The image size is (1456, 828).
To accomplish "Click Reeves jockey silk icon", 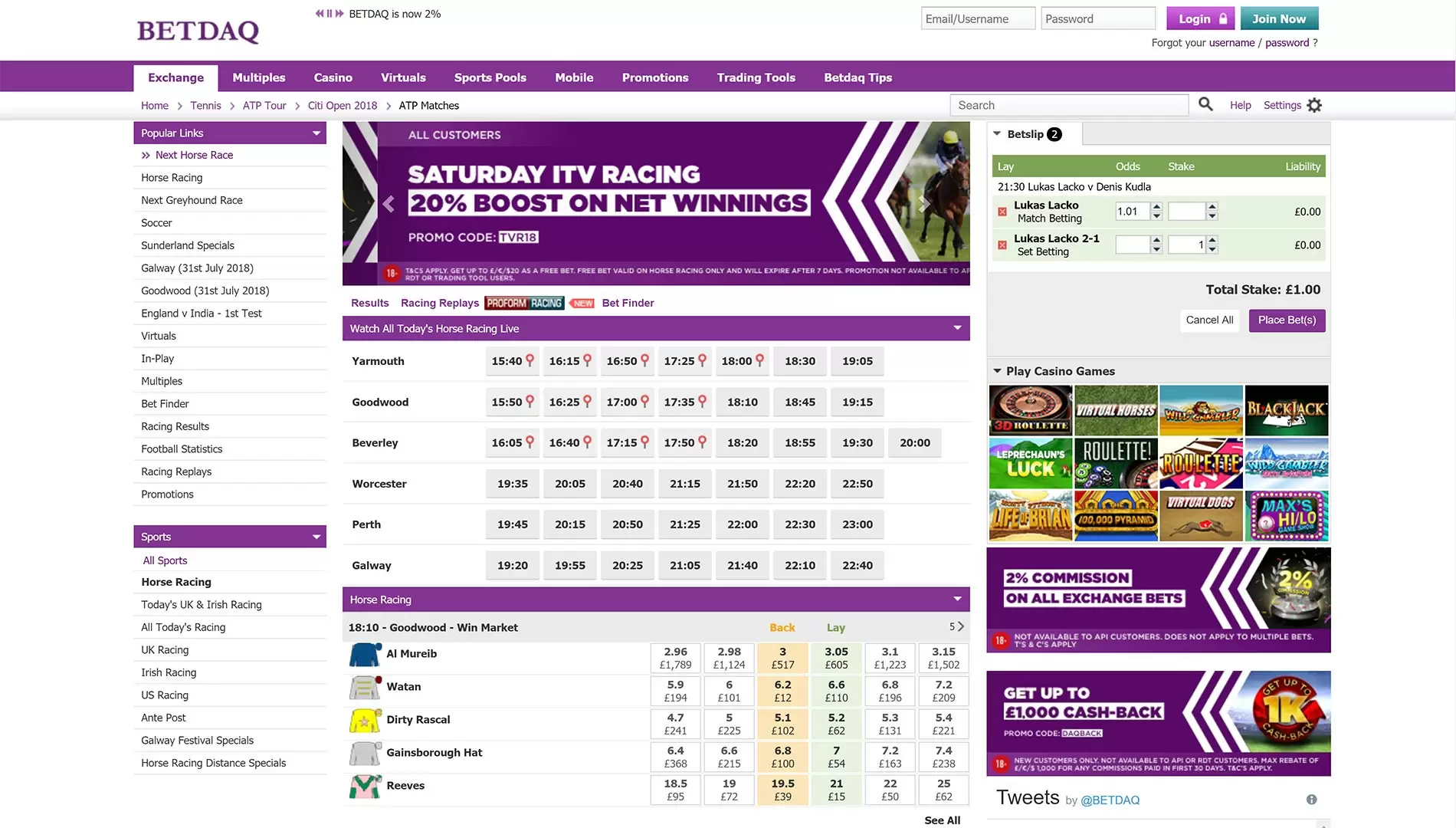I will (365, 787).
